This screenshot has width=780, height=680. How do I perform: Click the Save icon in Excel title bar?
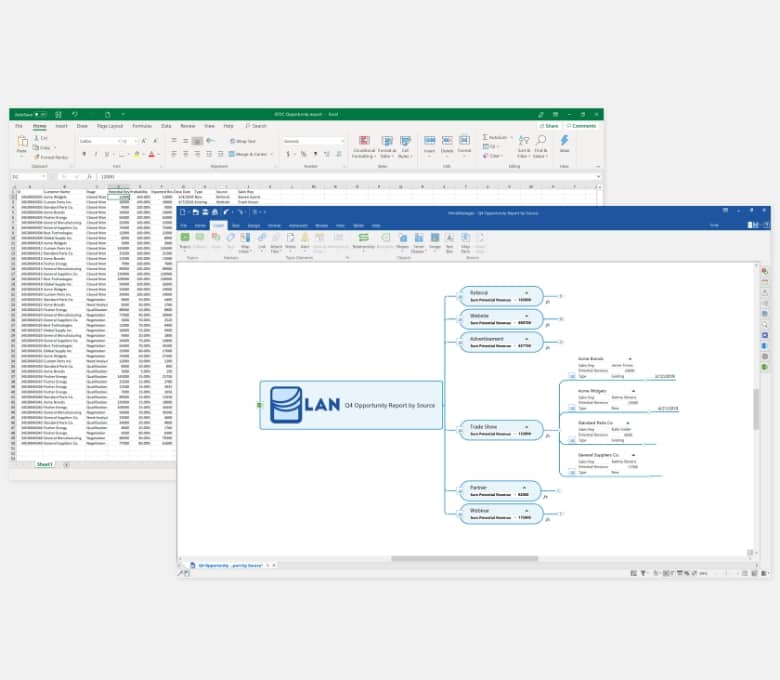tap(58, 114)
